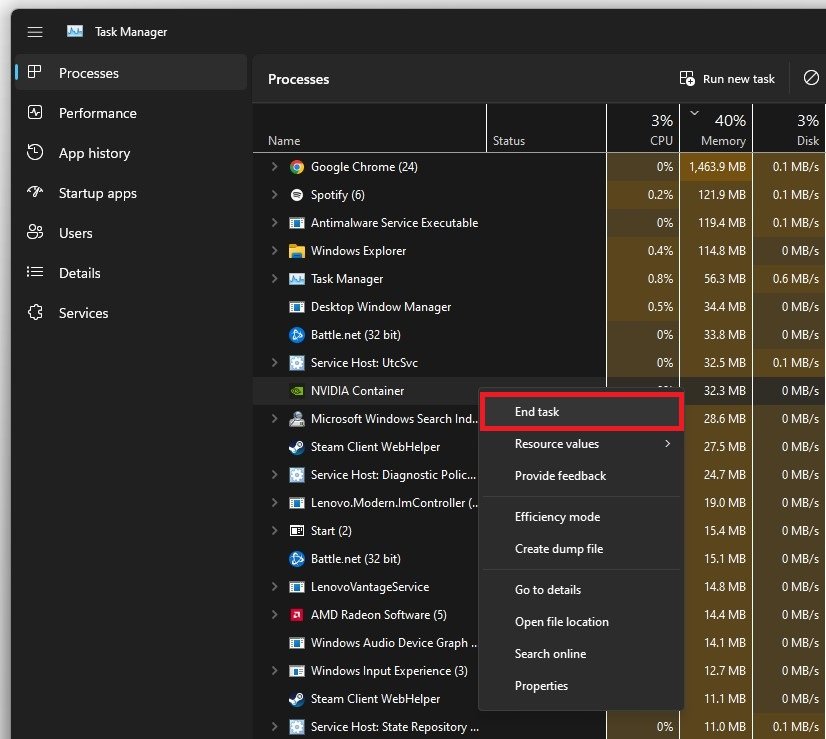Open the Services puzzle icon
The height and width of the screenshot is (739, 826).
point(35,313)
